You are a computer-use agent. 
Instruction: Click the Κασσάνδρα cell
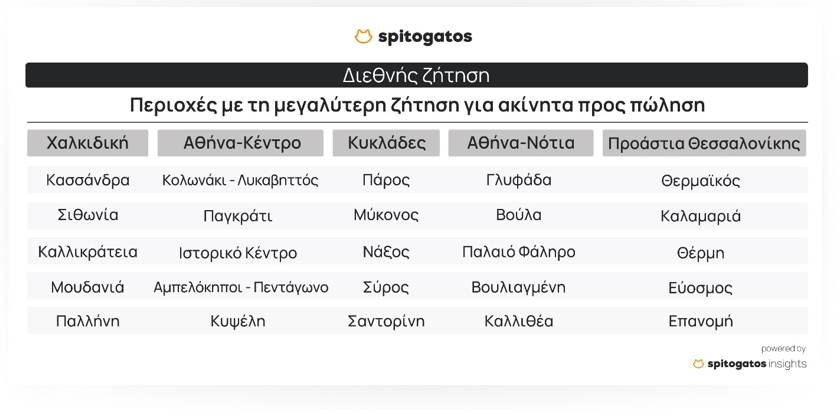tap(88, 181)
